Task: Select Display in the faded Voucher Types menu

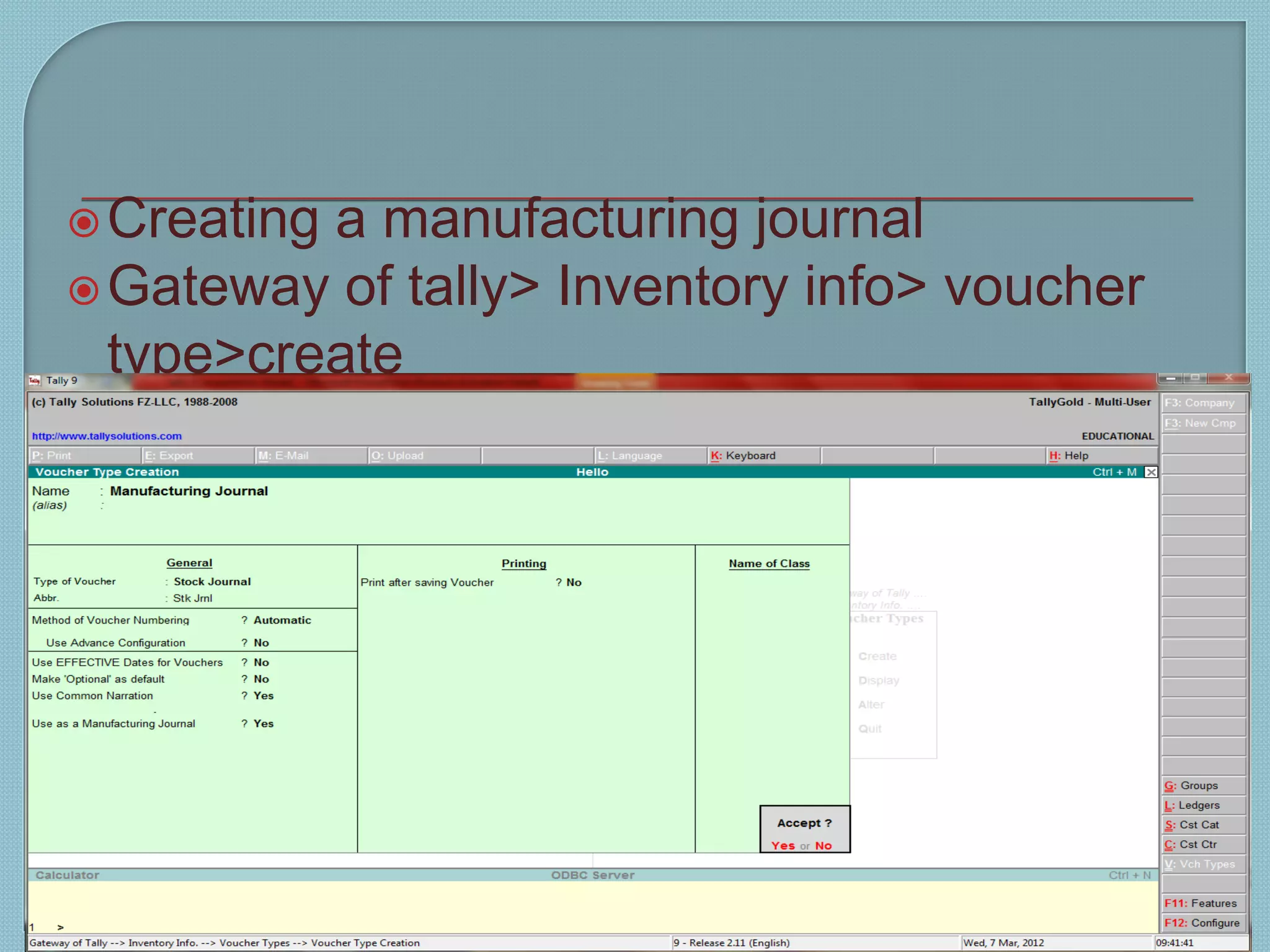Action: click(879, 681)
